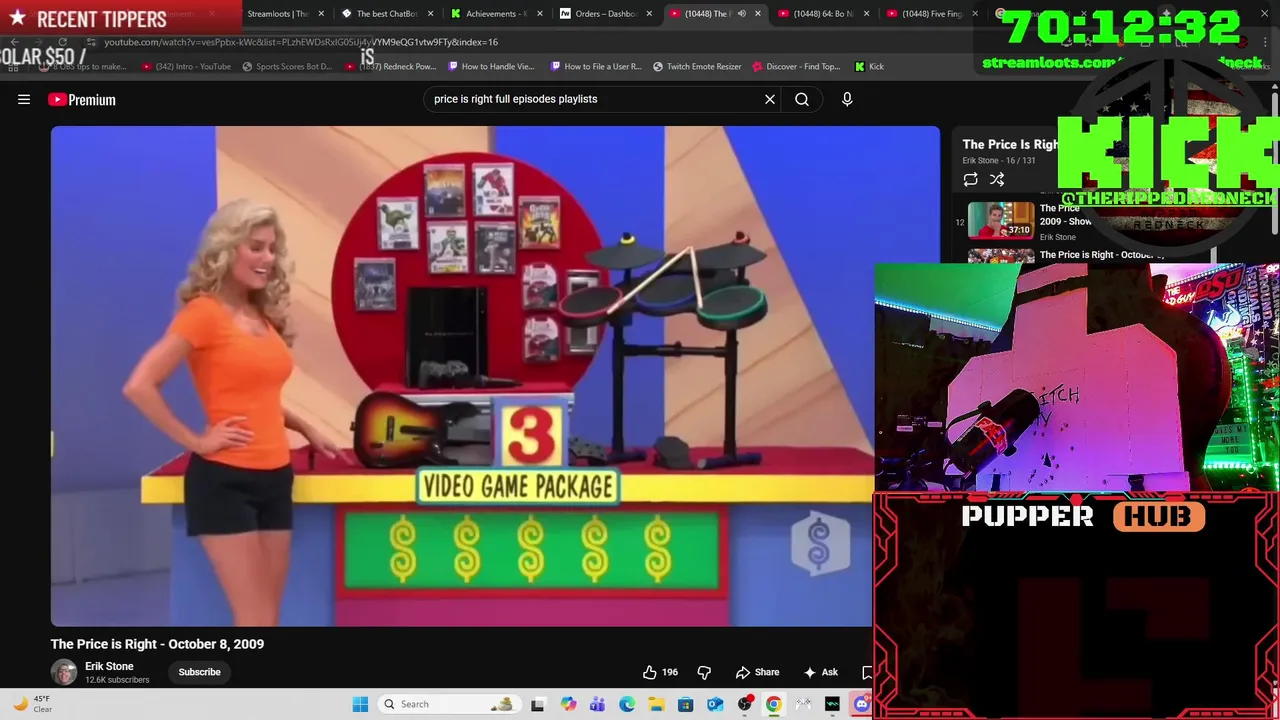The width and height of the screenshot is (1280, 720).
Task: Share the video
Action: click(757, 672)
